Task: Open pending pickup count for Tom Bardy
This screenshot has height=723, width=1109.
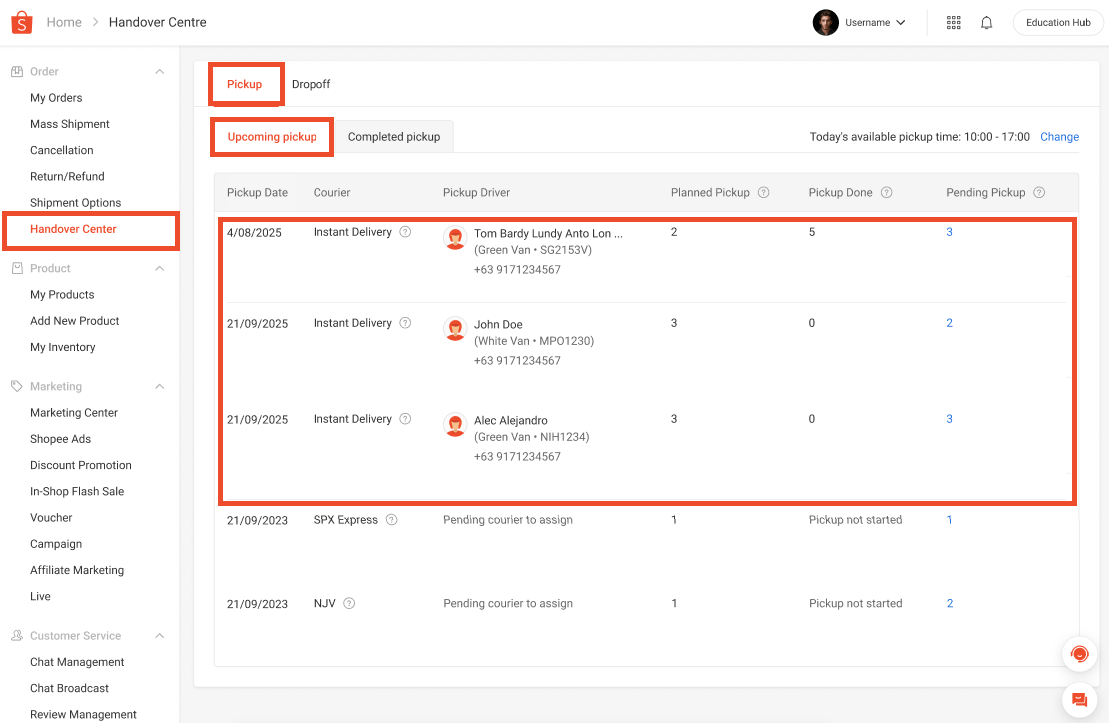Action: click(x=949, y=232)
